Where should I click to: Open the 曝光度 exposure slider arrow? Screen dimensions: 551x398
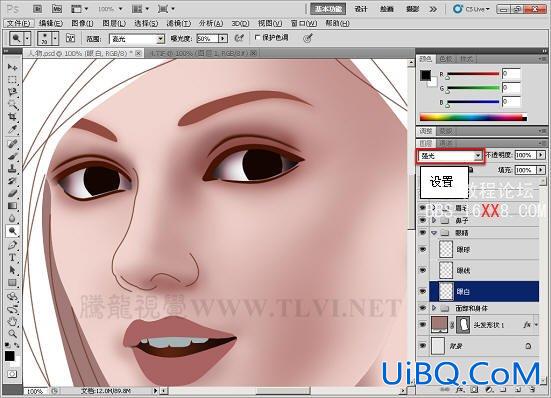click(223, 38)
